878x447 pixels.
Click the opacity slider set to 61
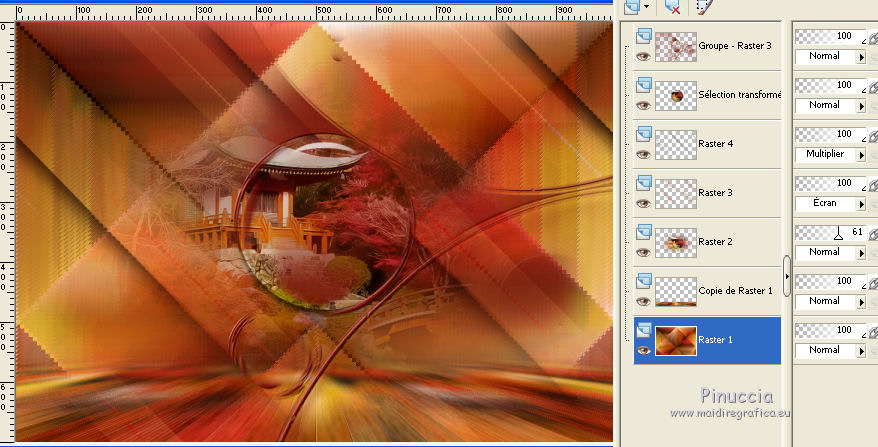pos(830,232)
